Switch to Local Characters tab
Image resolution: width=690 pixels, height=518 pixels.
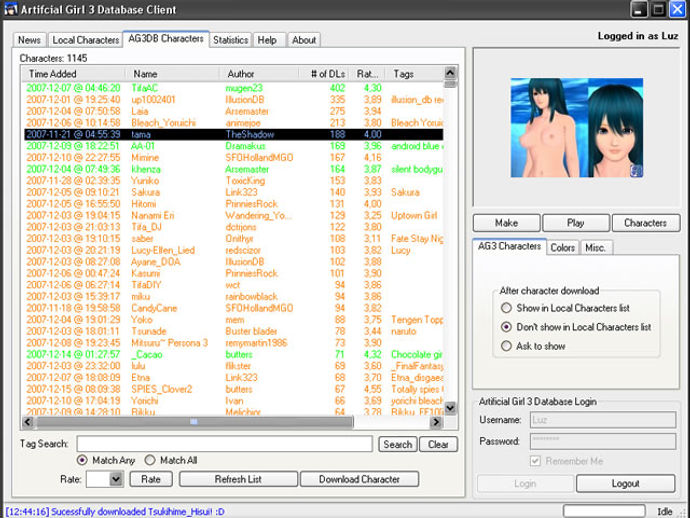(x=85, y=40)
